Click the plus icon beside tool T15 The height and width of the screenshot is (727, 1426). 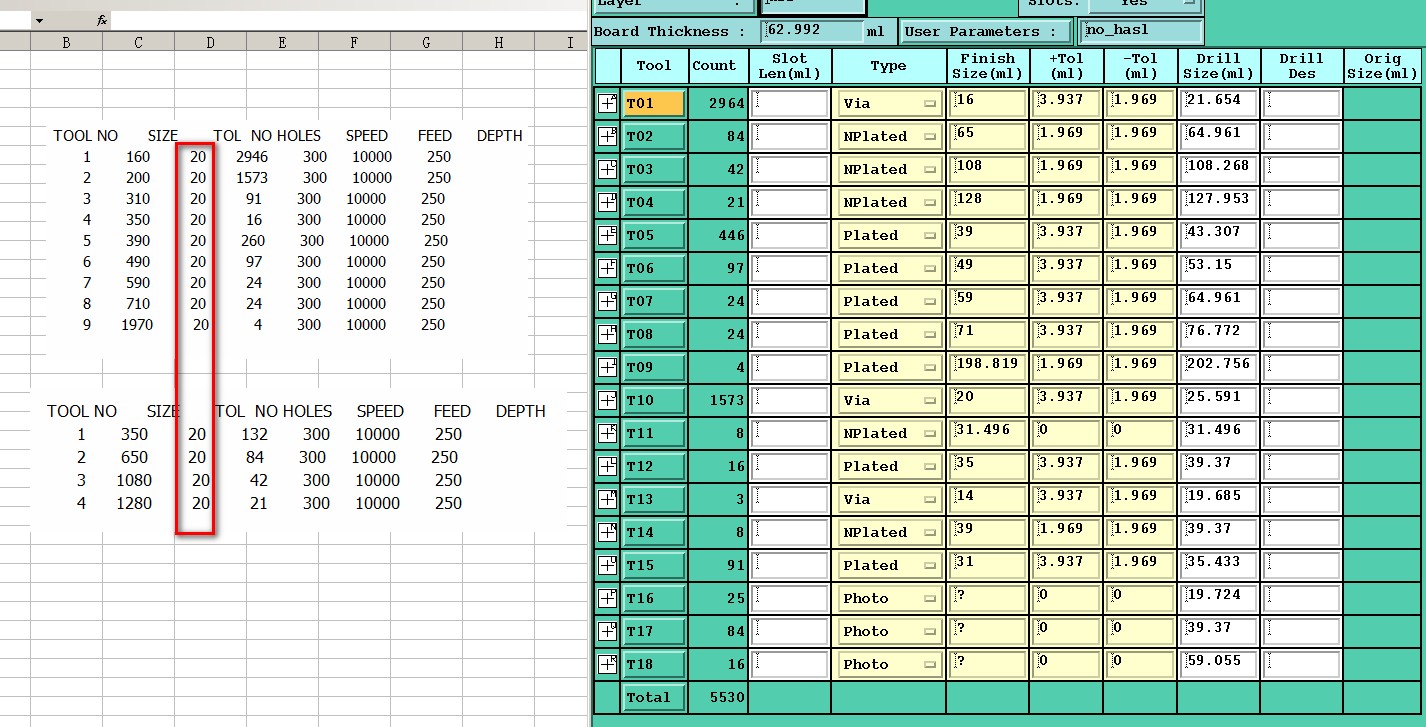(x=607, y=565)
